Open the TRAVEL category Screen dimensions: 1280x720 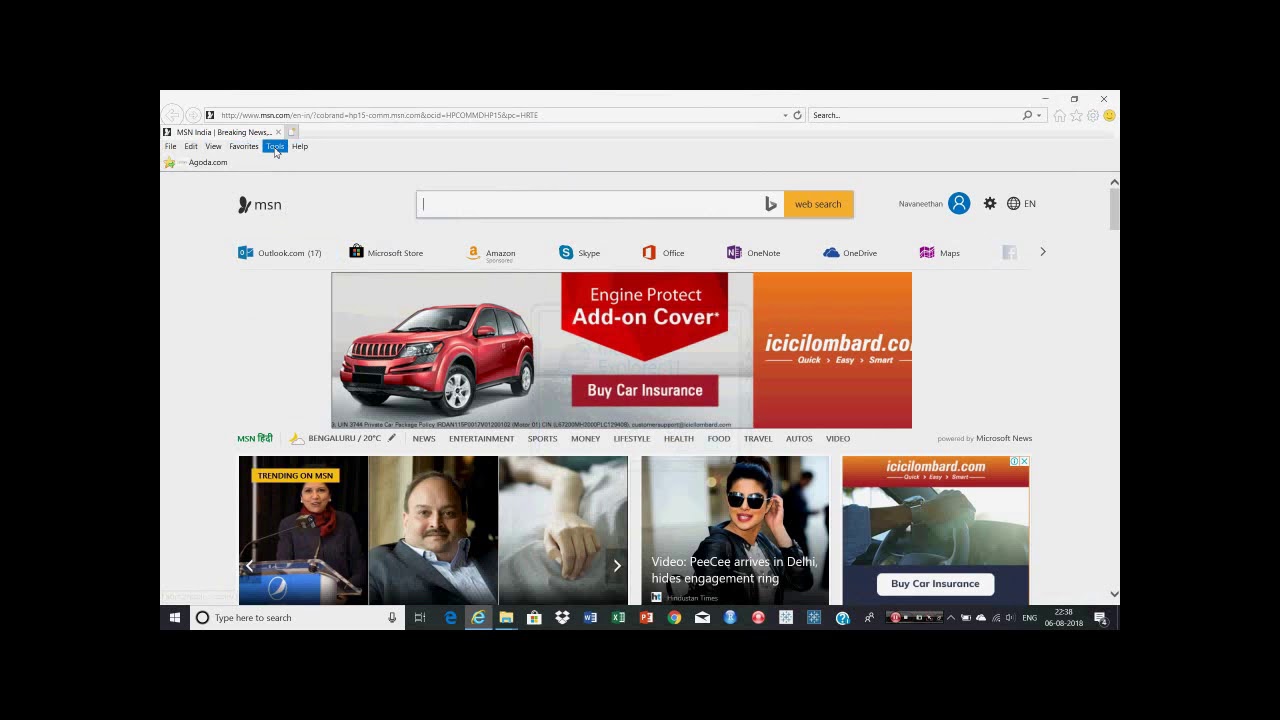click(758, 439)
